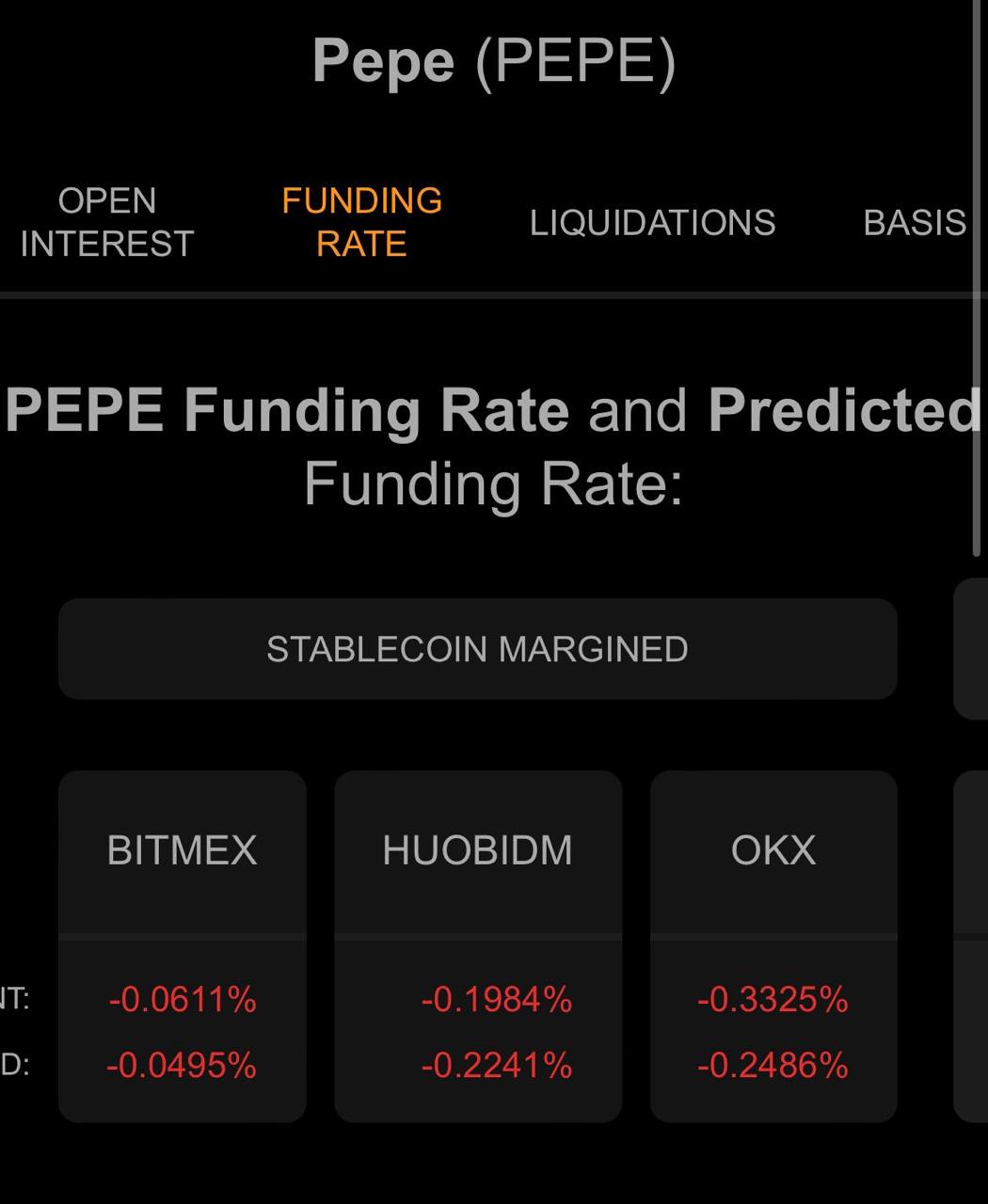Click BitMEX current rate -0.0611%
The width and height of the screenshot is (988, 1204).
coord(182,999)
